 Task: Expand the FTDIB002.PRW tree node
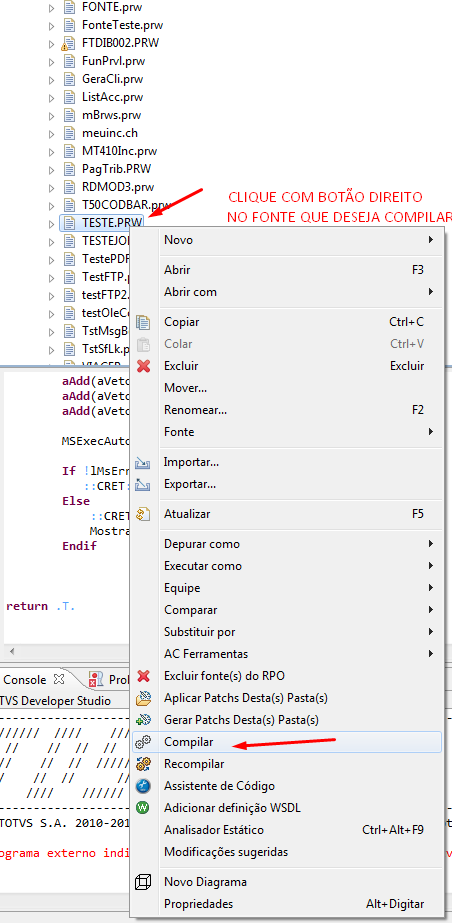(x=52, y=44)
